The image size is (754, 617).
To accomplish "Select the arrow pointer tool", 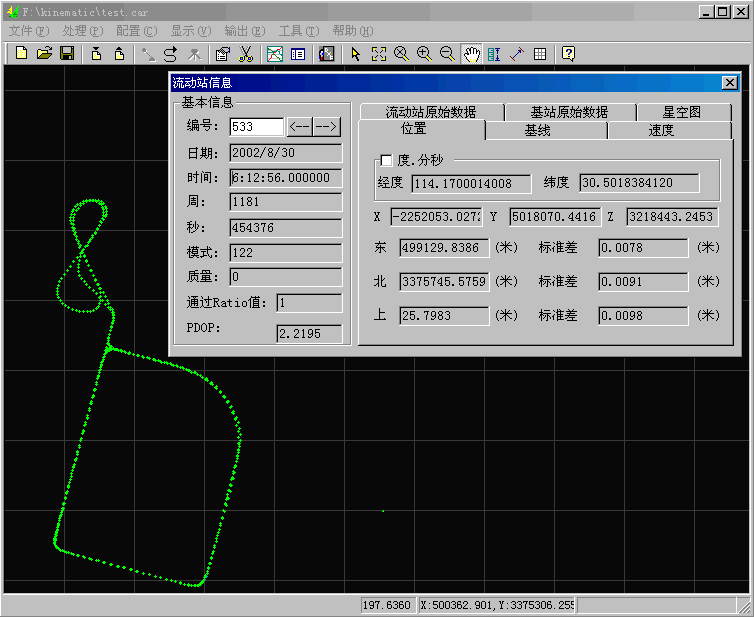I will point(356,54).
